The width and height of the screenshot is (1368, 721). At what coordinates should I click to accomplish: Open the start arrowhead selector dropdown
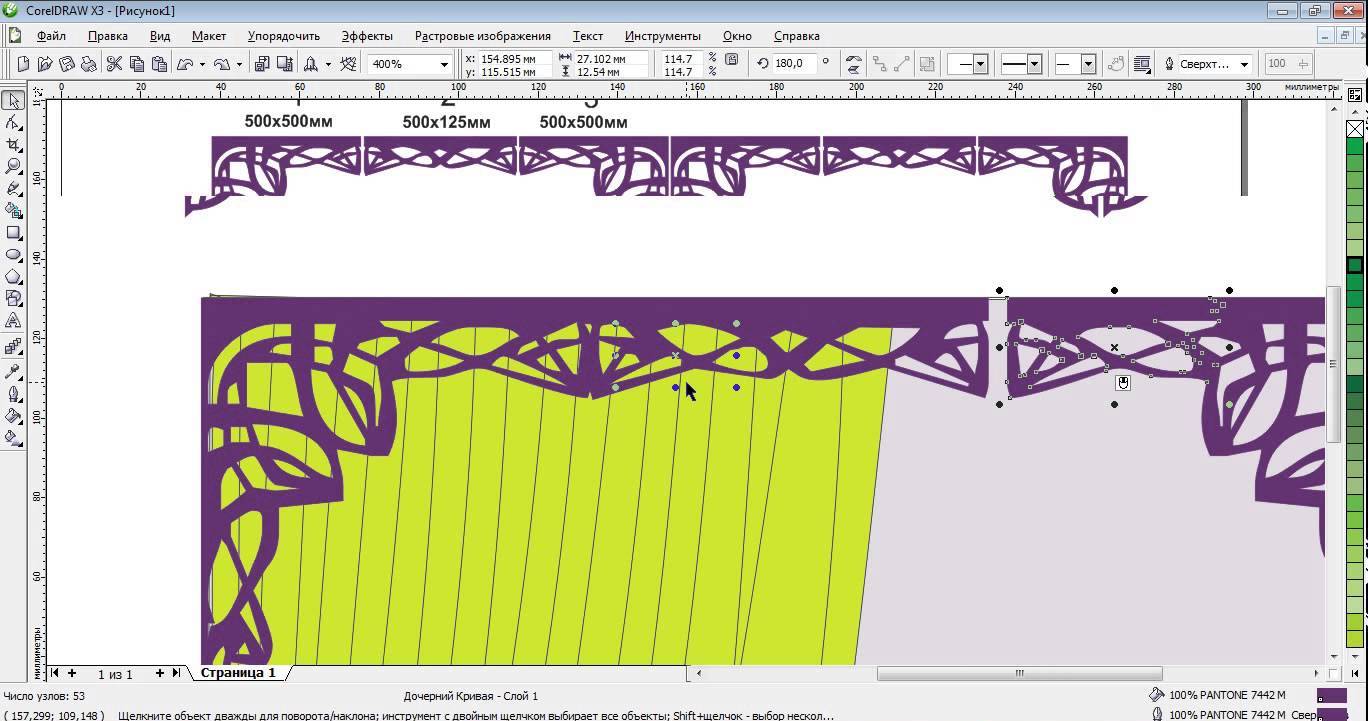click(x=980, y=64)
